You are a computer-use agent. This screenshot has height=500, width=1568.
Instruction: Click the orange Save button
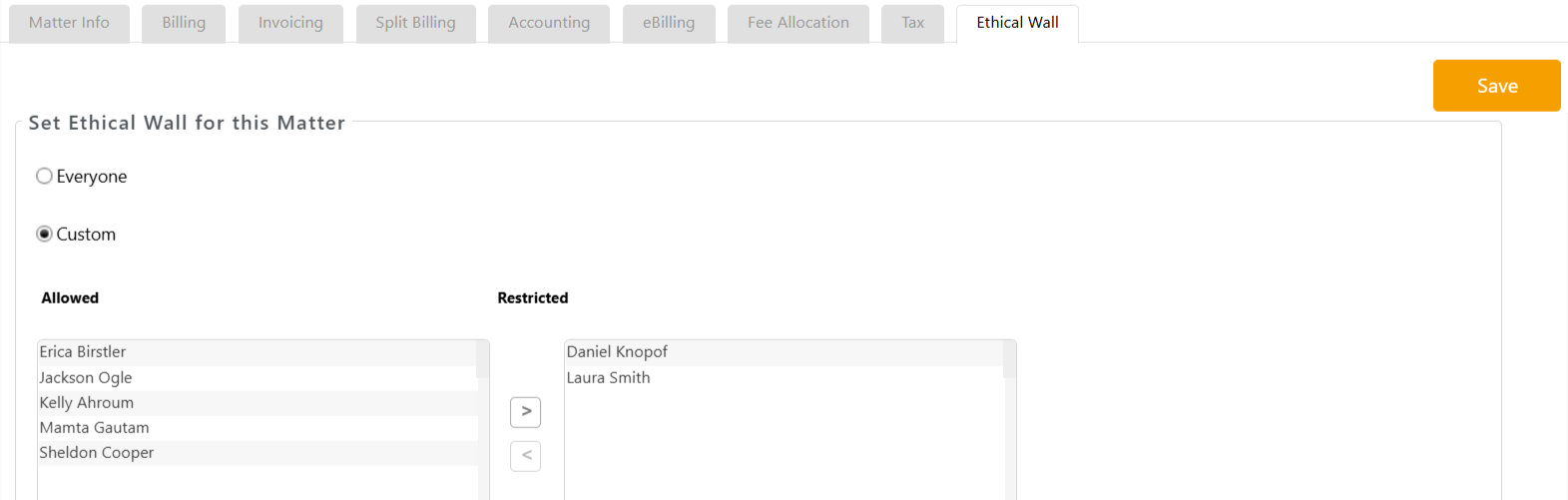(1496, 86)
